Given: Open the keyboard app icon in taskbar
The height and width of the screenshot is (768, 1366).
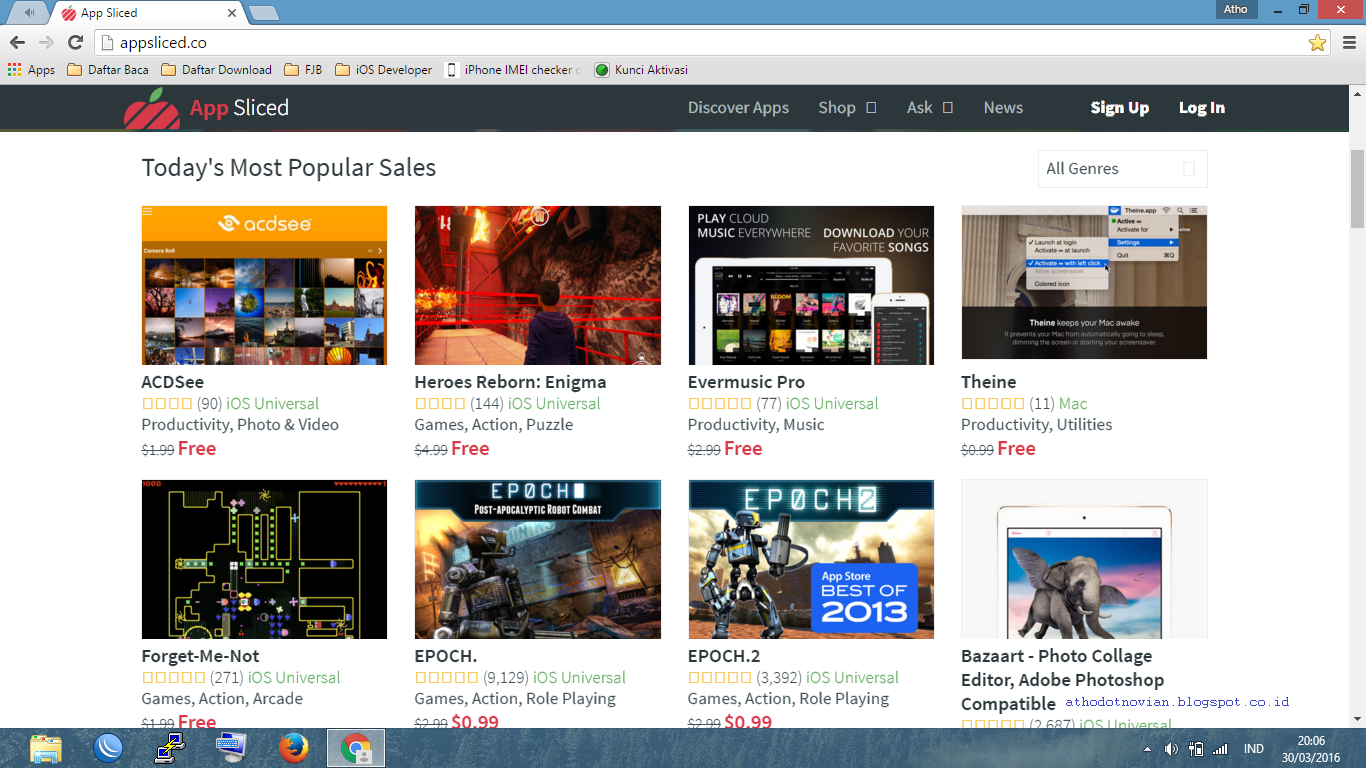Looking at the screenshot, I should click(232, 748).
